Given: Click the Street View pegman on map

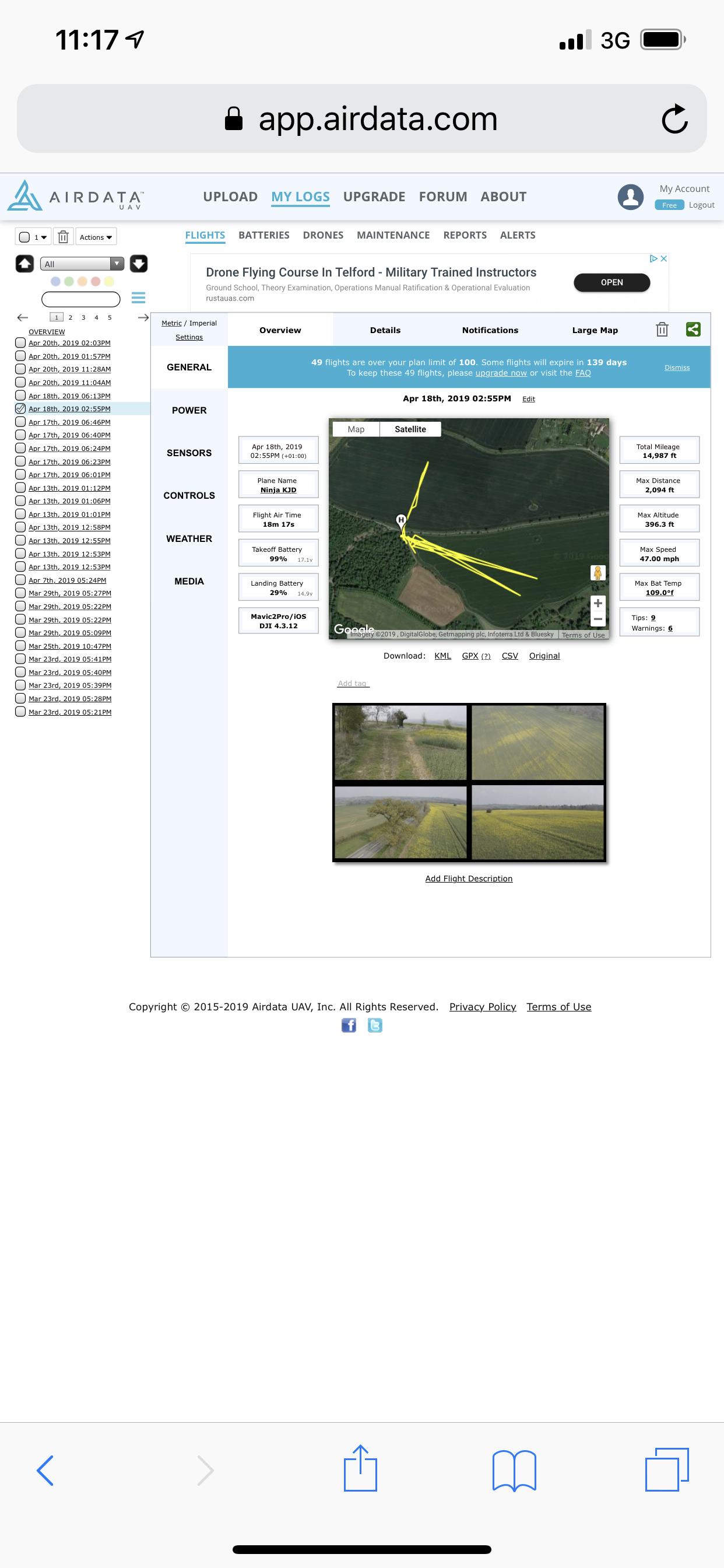Looking at the screenshot, I should point(598,572).
